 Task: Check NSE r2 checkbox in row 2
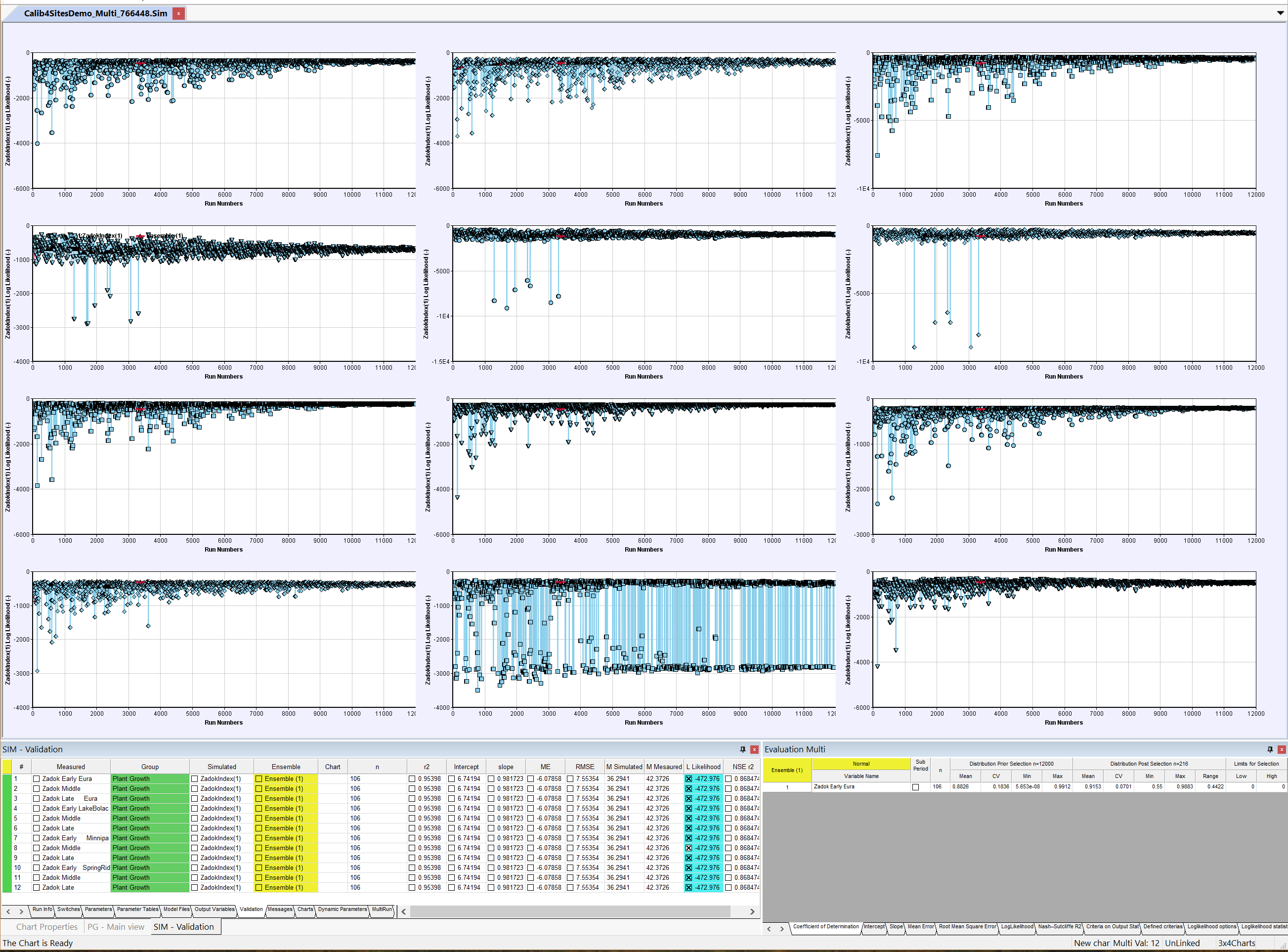pyautogui.click(x=729, y=788)
